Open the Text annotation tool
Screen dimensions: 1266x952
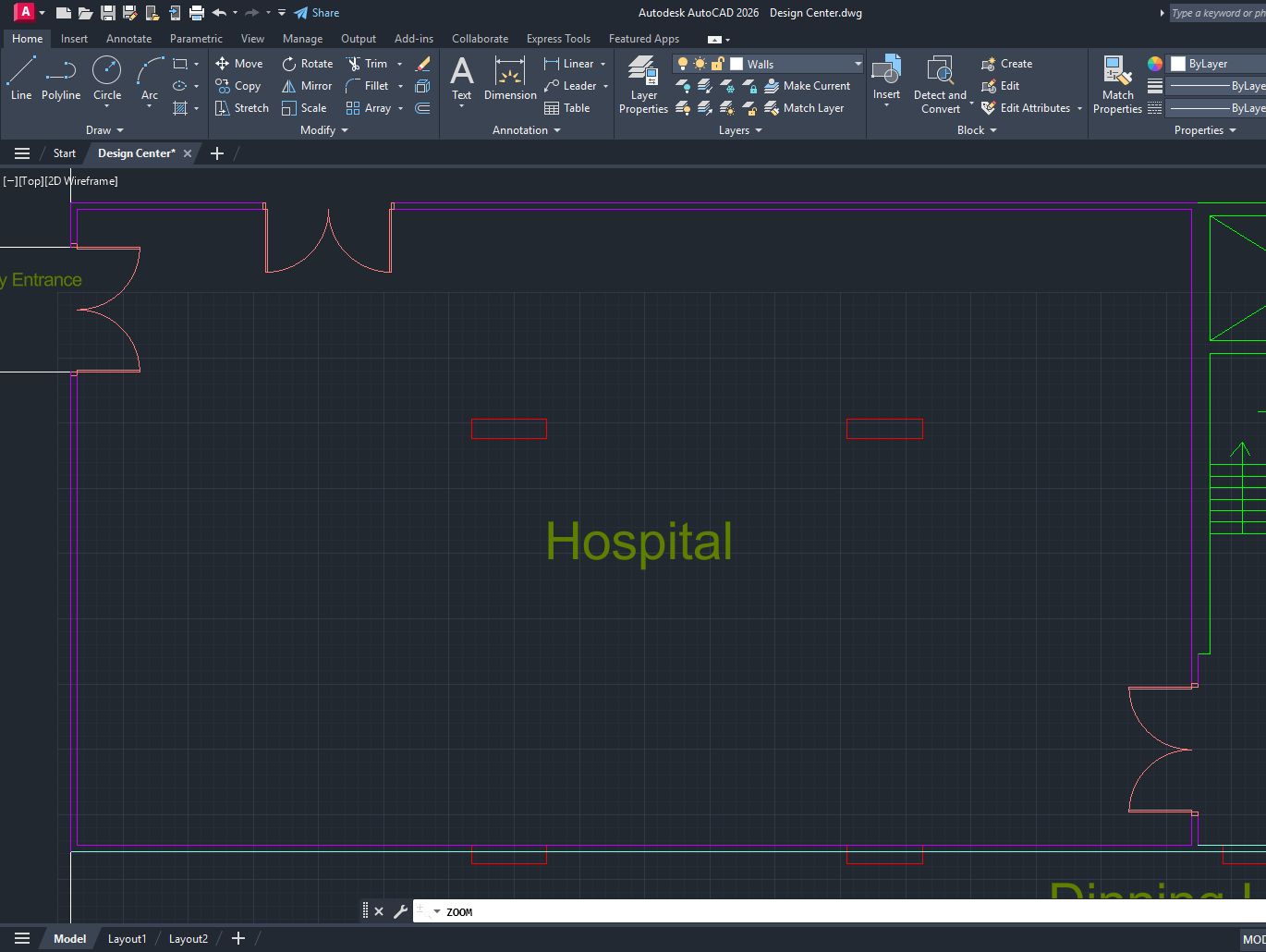461,78
